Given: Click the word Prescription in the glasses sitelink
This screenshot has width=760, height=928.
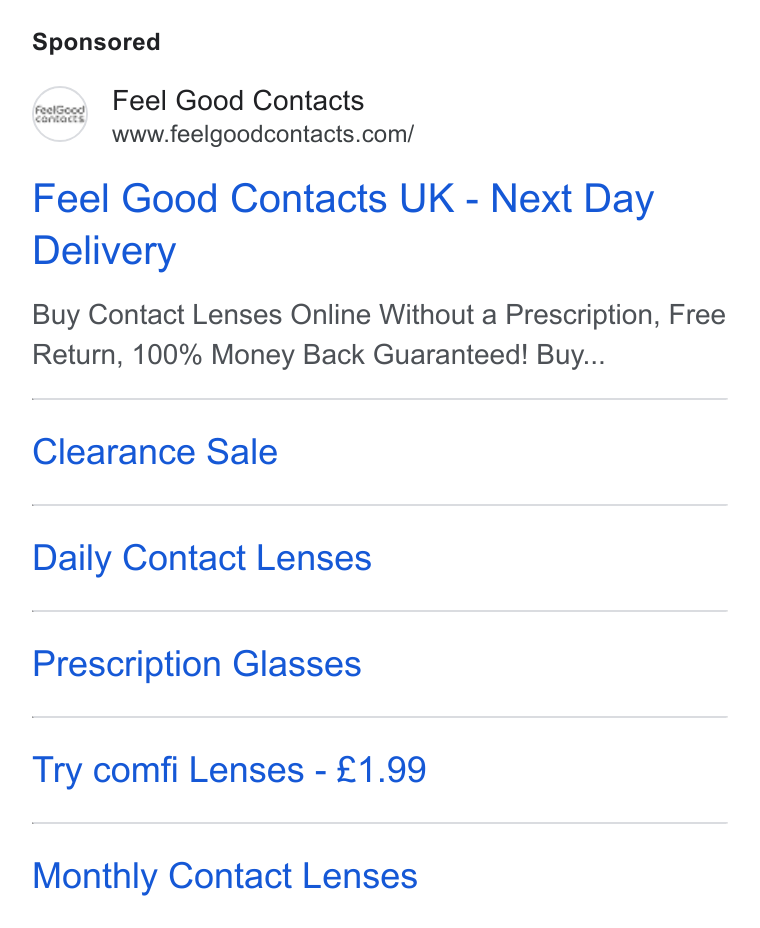Looking at the screenshot, I should point(127,664).
